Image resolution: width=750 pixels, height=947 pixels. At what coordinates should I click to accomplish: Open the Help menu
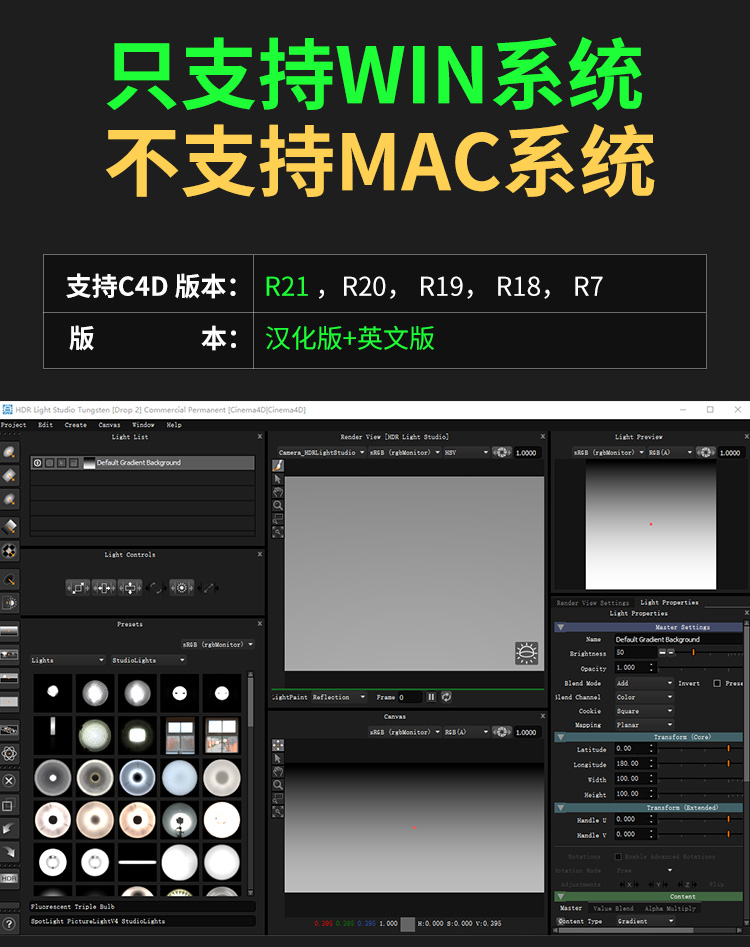[174, 425]
